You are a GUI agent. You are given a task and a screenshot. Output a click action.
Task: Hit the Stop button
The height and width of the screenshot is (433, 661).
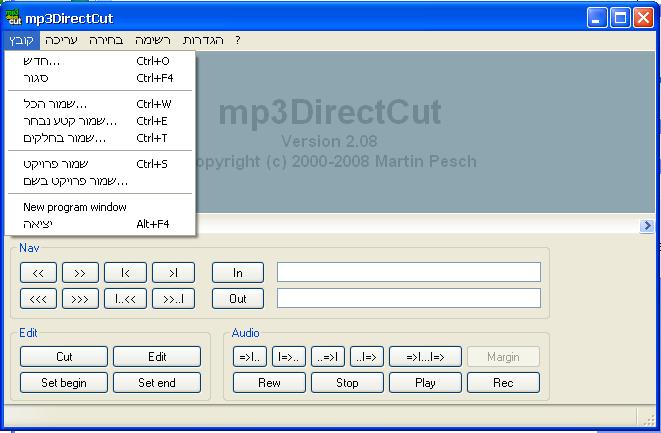click(x=347, y=382)
